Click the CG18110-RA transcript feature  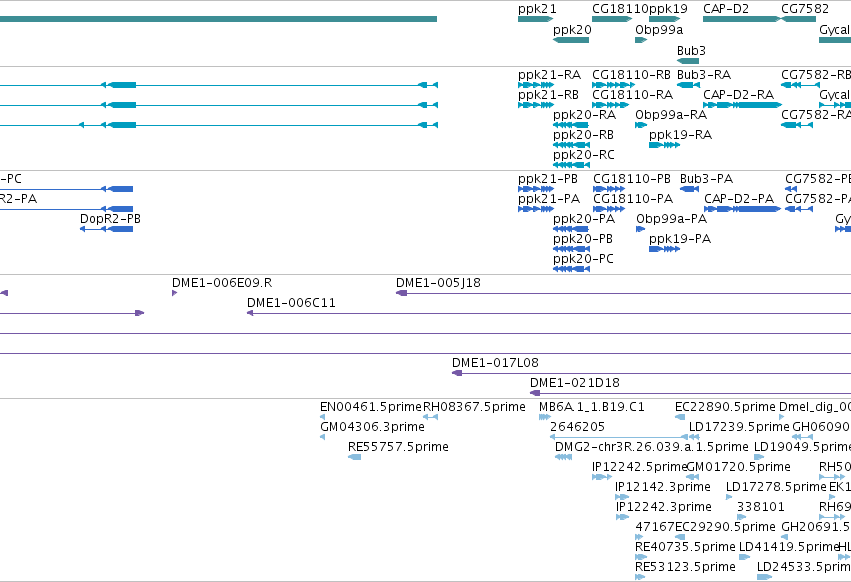click(610, 105)
